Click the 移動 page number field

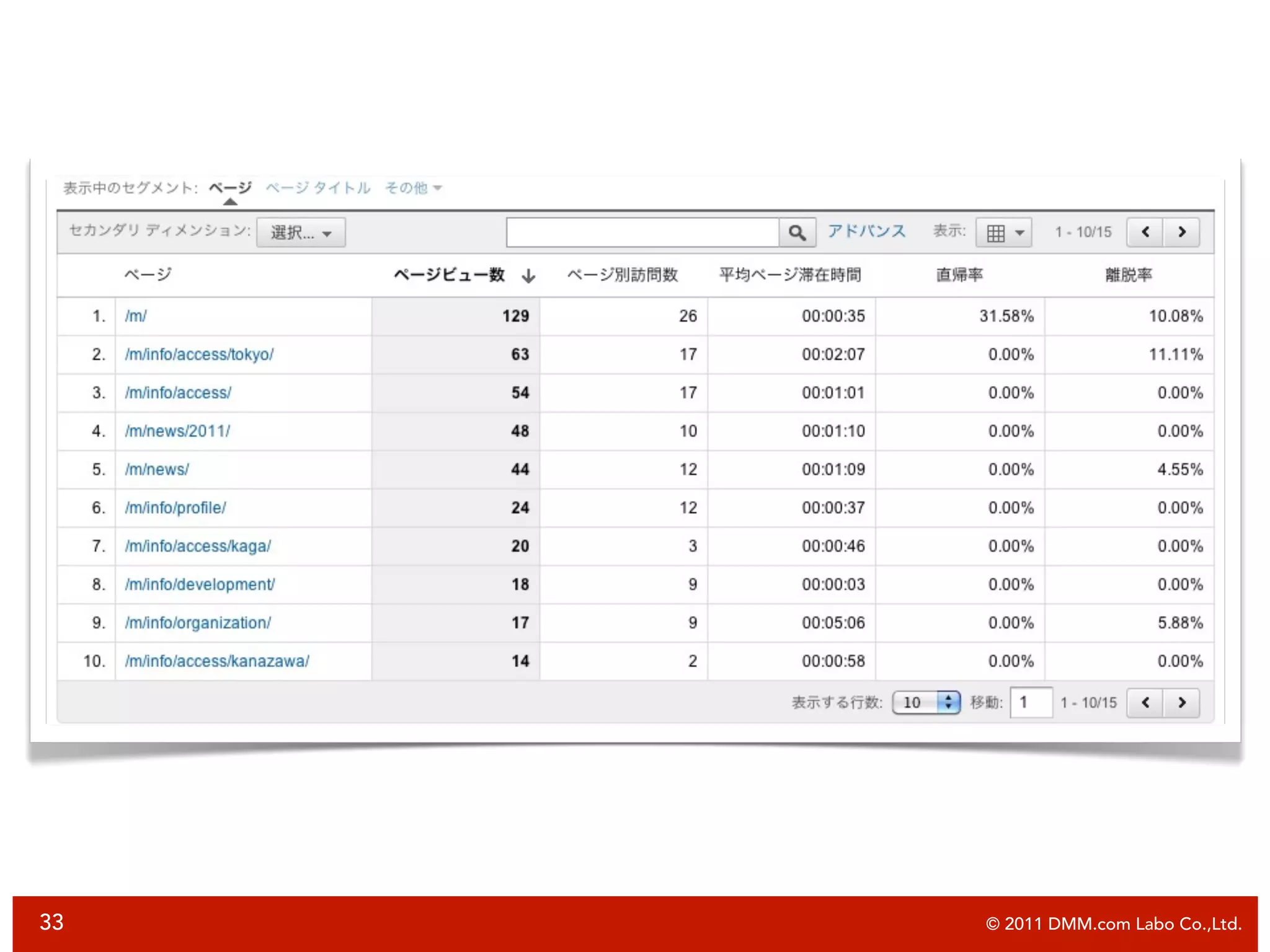coord(1031,703)
